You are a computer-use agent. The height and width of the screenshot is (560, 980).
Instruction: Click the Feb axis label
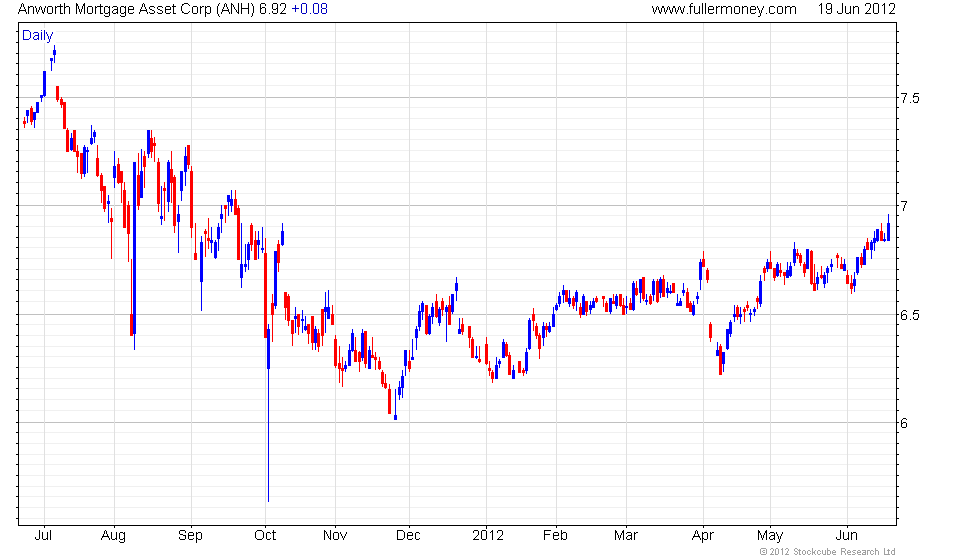(555, 536)
